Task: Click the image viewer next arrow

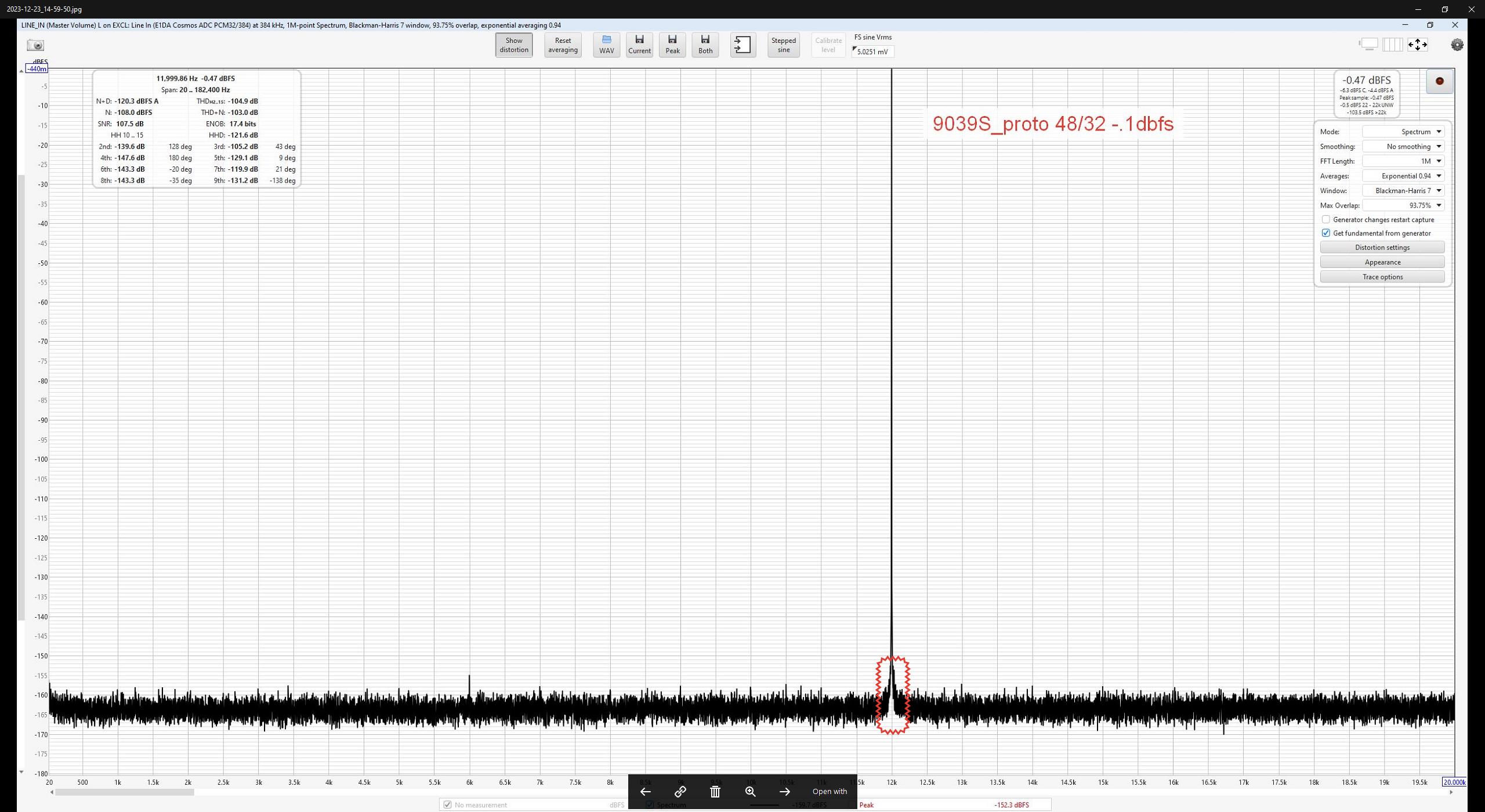Action: pos(785,792)
